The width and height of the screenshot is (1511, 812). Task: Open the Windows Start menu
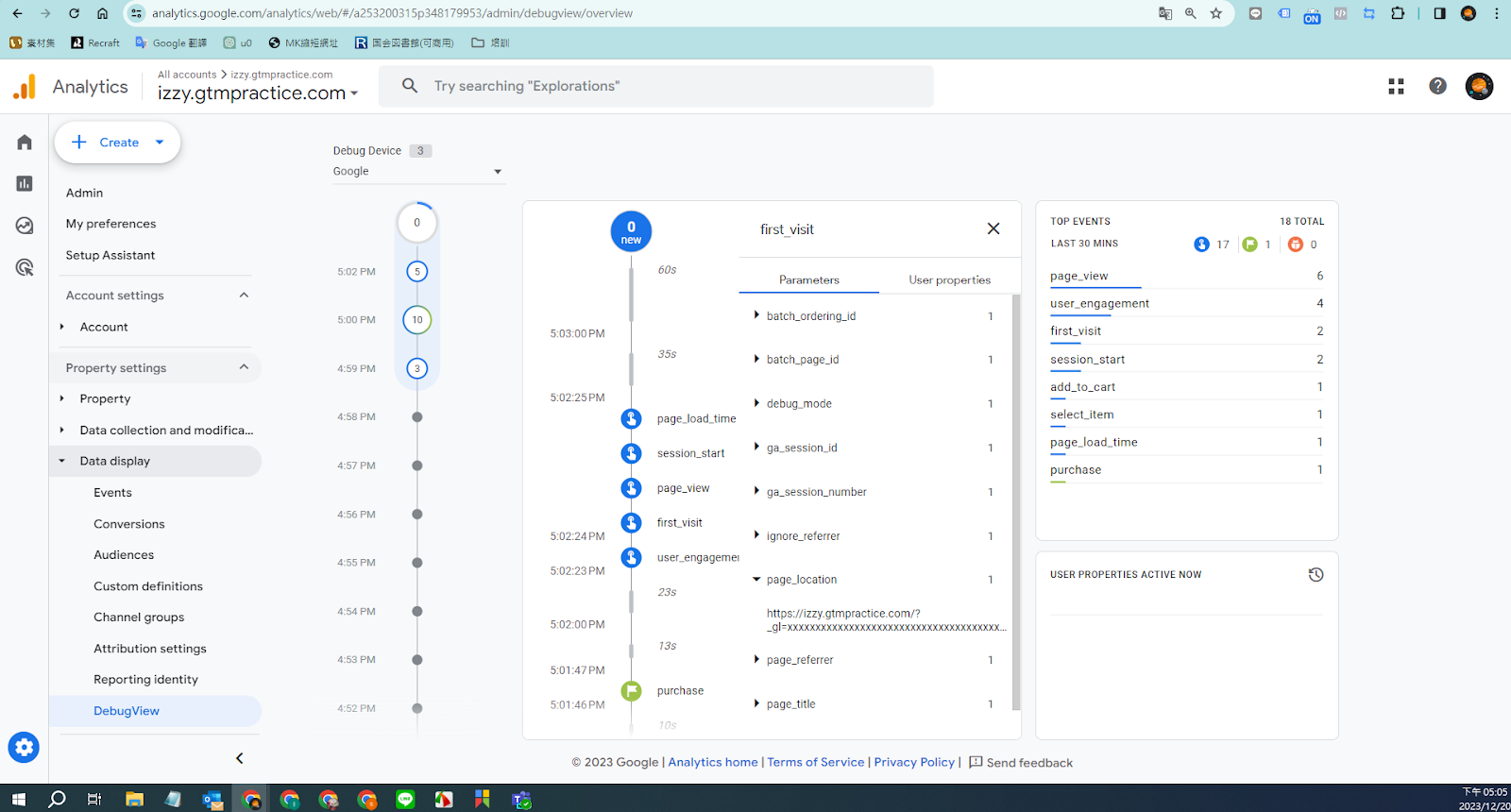pyautogui.click(x=18, y=800)
